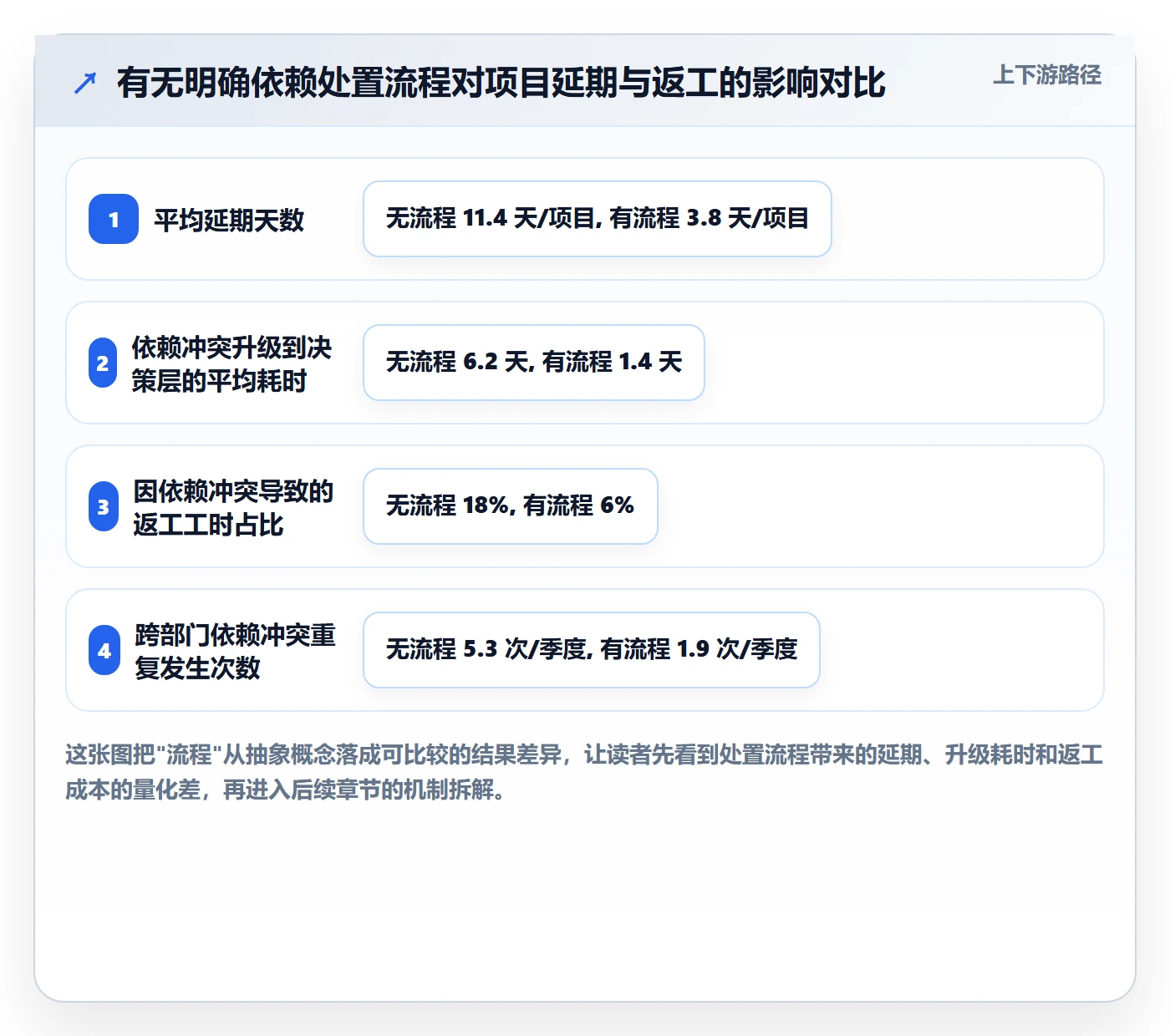Select the 跨部门依赖冲突重复发生次数 label
Image resolution: width=1170 pixels, height=1036 pixels.
coord(235,651)
